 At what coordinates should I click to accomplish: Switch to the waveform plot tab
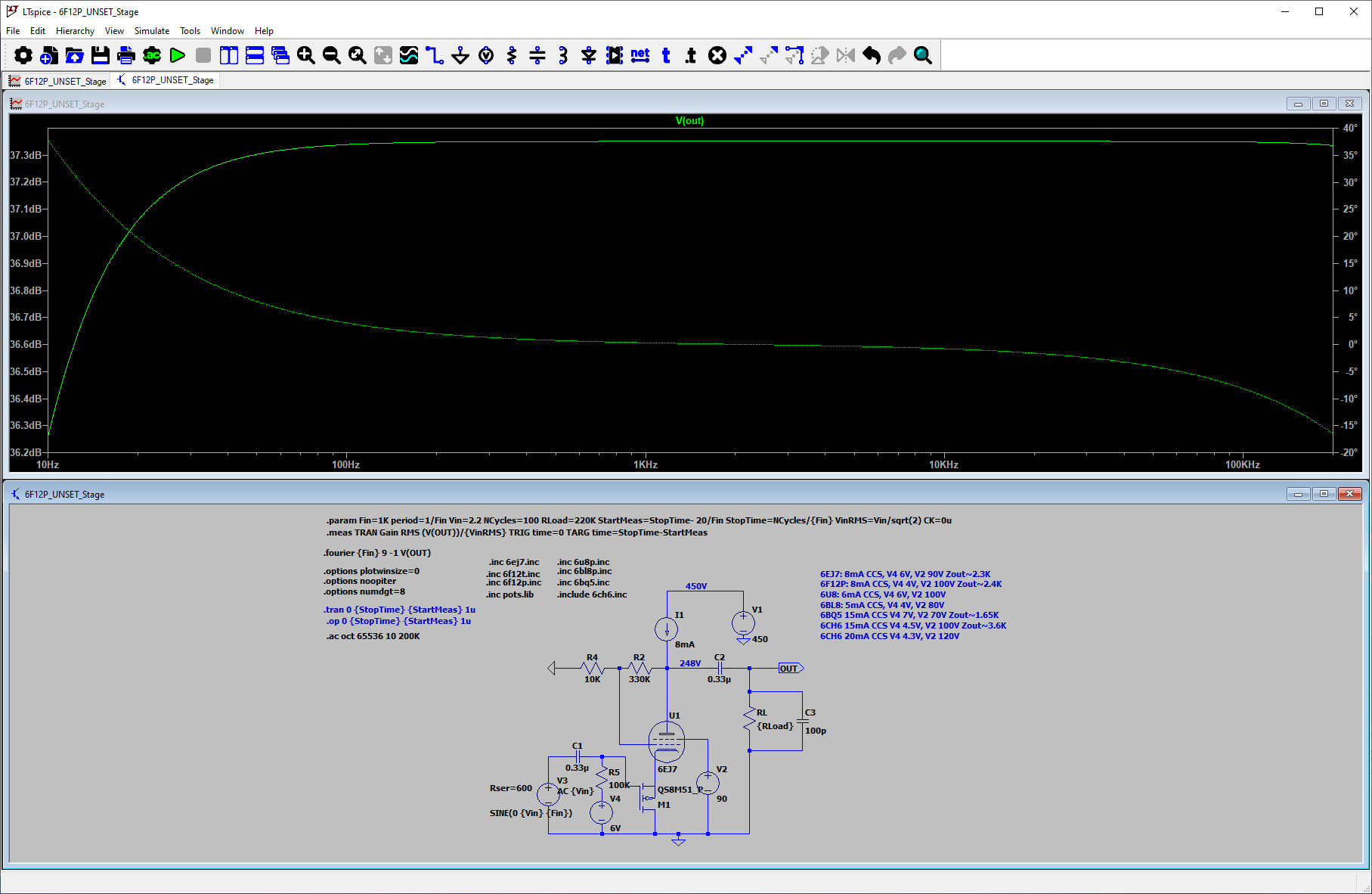click(58, 81)
